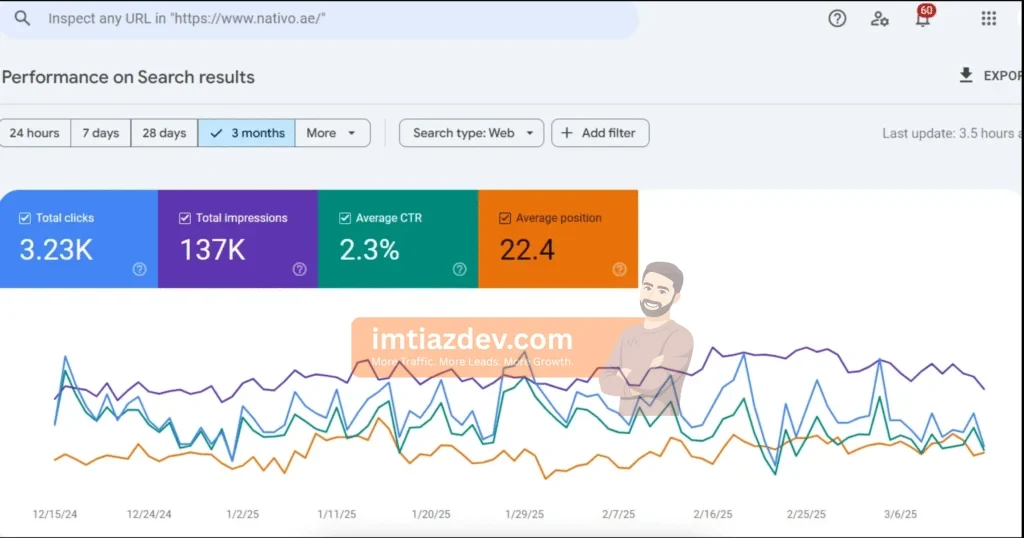Uncheck the Average position checkbox
The image size is (1024, 538).
(x=505, y=218)
